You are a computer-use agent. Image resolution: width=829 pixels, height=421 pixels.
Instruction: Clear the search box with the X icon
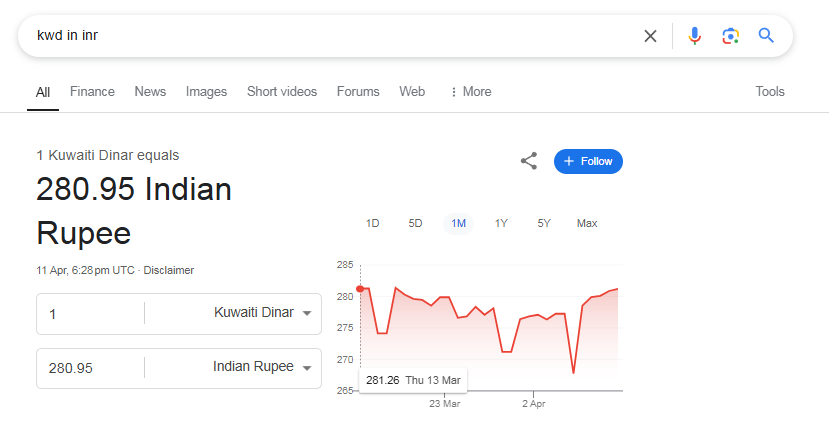pyautogui.click(x=650, y=36)
